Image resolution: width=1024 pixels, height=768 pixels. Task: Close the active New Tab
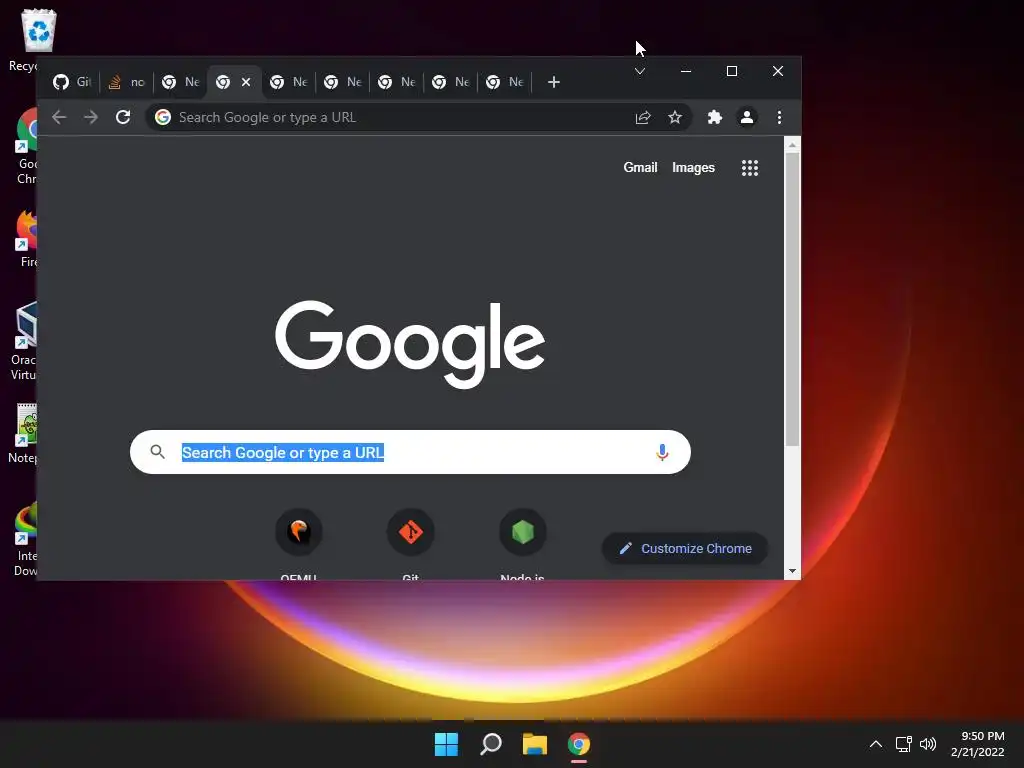(246, 82)
